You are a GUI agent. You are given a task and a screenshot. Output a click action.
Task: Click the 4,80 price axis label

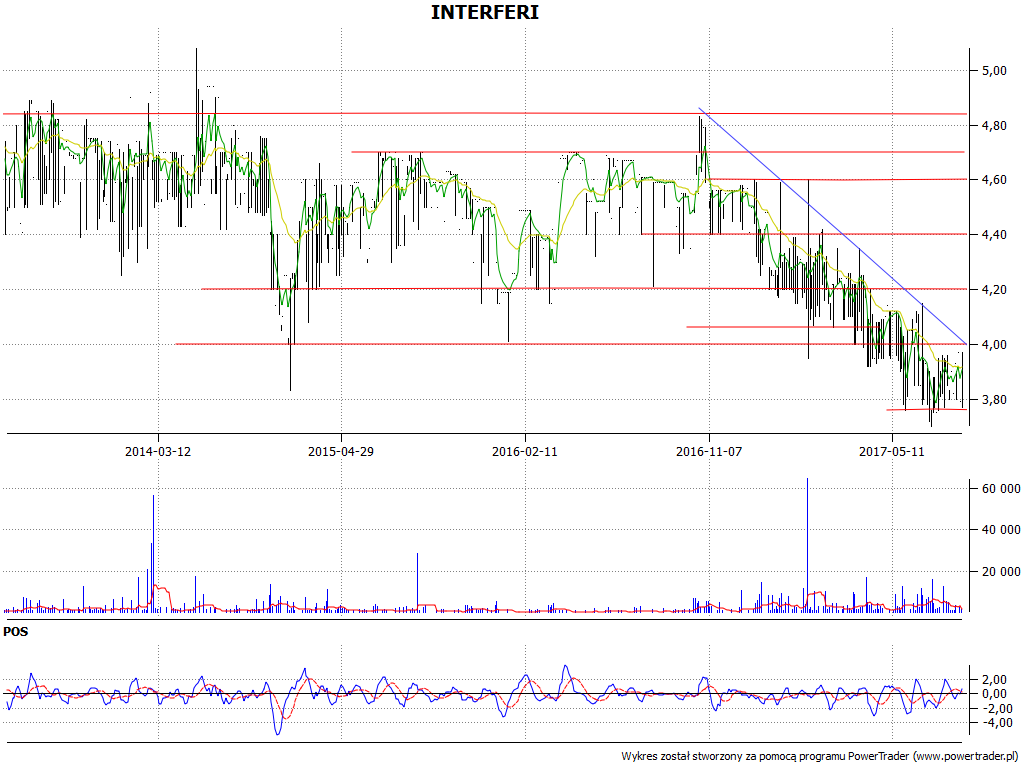(993, 125)
